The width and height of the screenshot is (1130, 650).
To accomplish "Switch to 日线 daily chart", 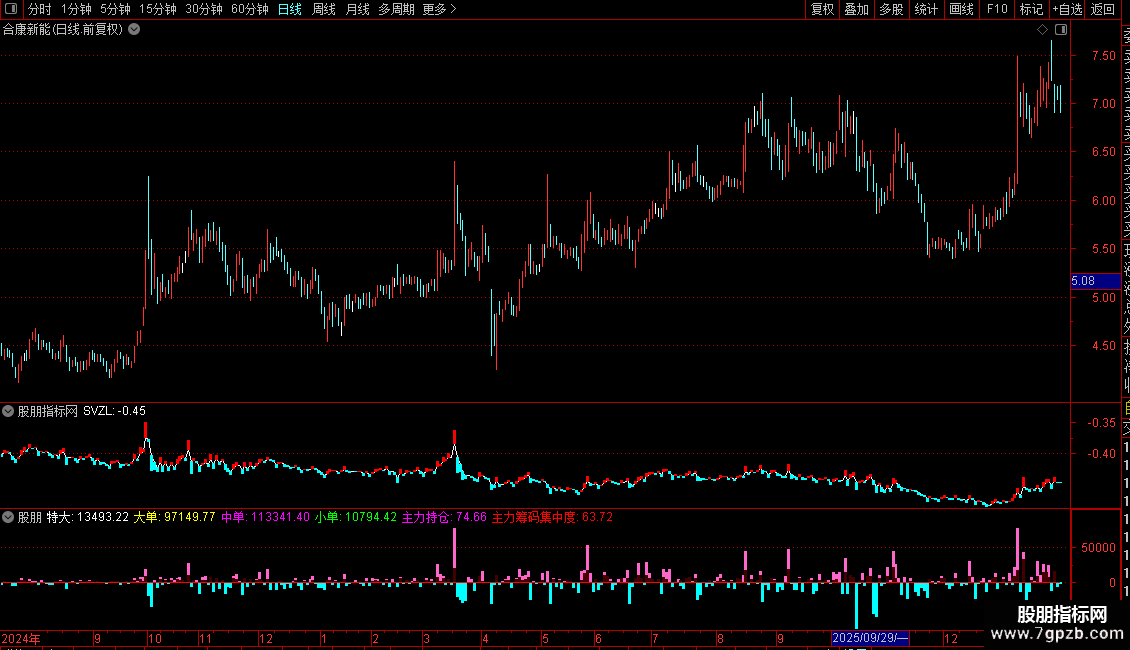I will (x=290, y=9).
